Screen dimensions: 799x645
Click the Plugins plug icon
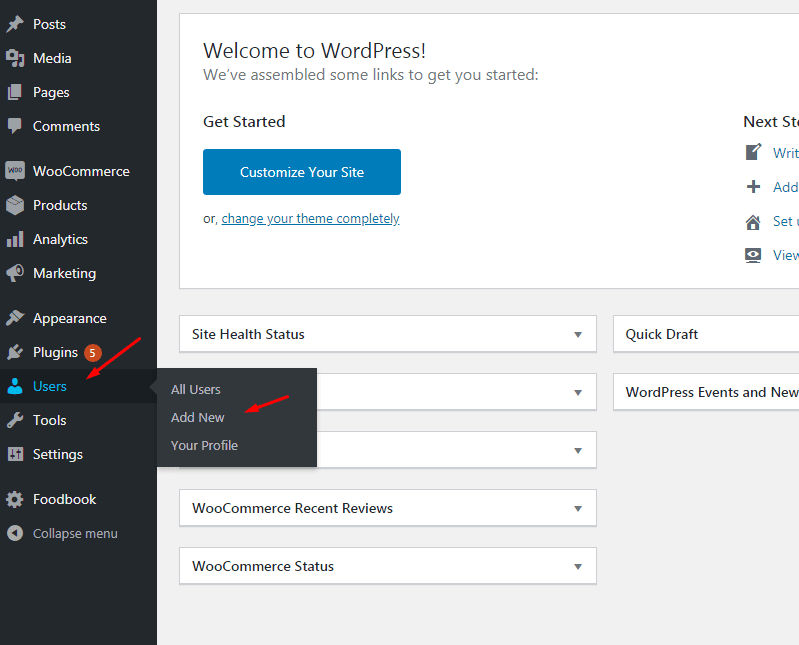(x=15, y=352)
